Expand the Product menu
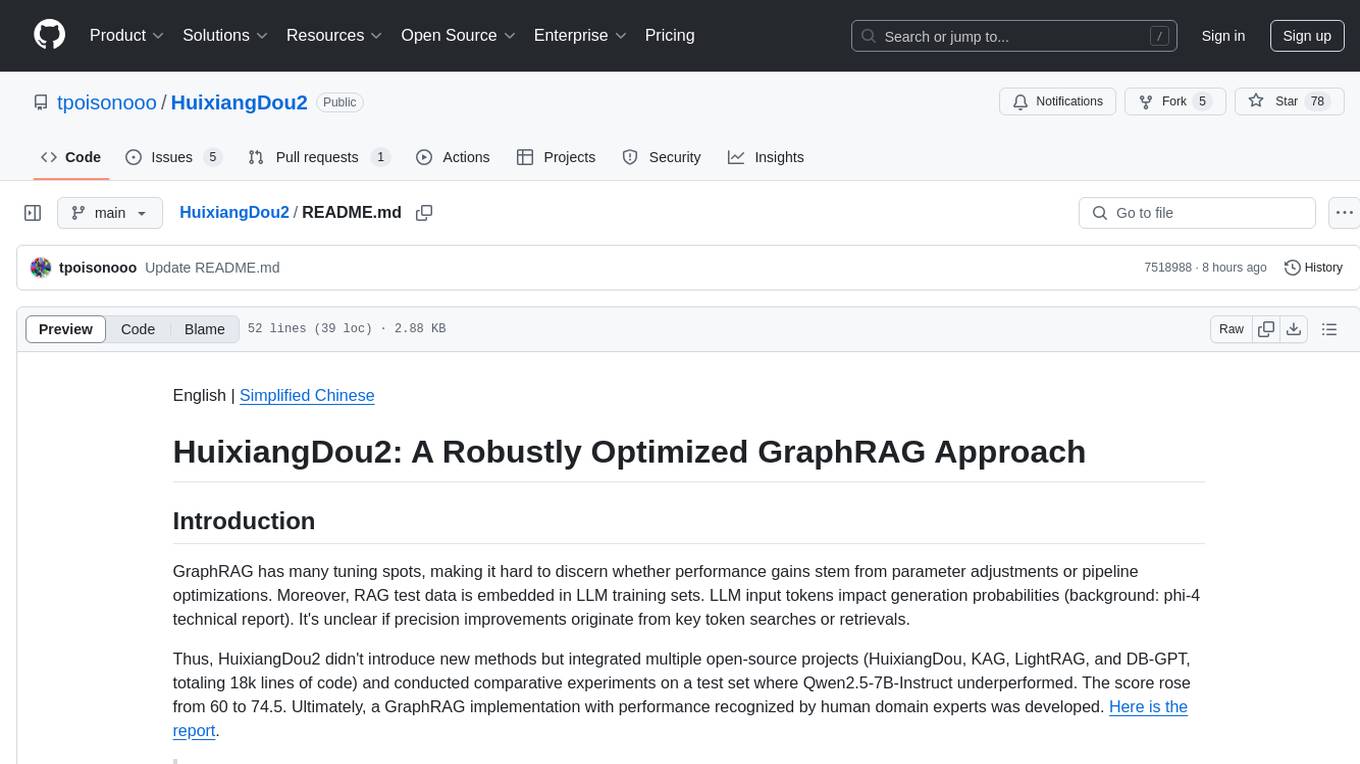Image resolution: width=1360 pixels, height=764 pixels. (127, 35)
